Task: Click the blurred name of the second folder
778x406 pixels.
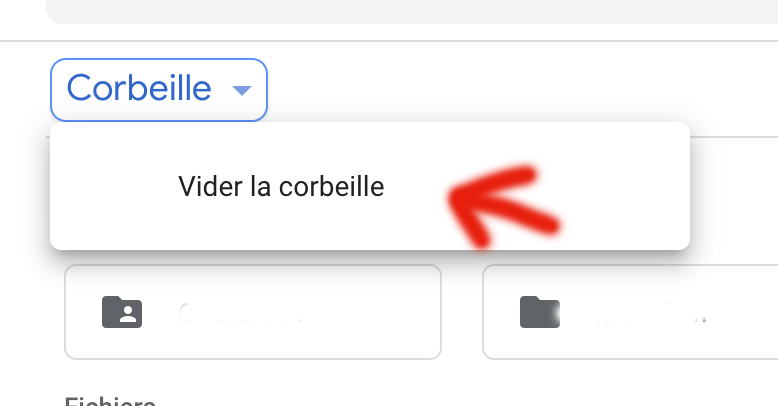Action: click(x=645, y=313)
